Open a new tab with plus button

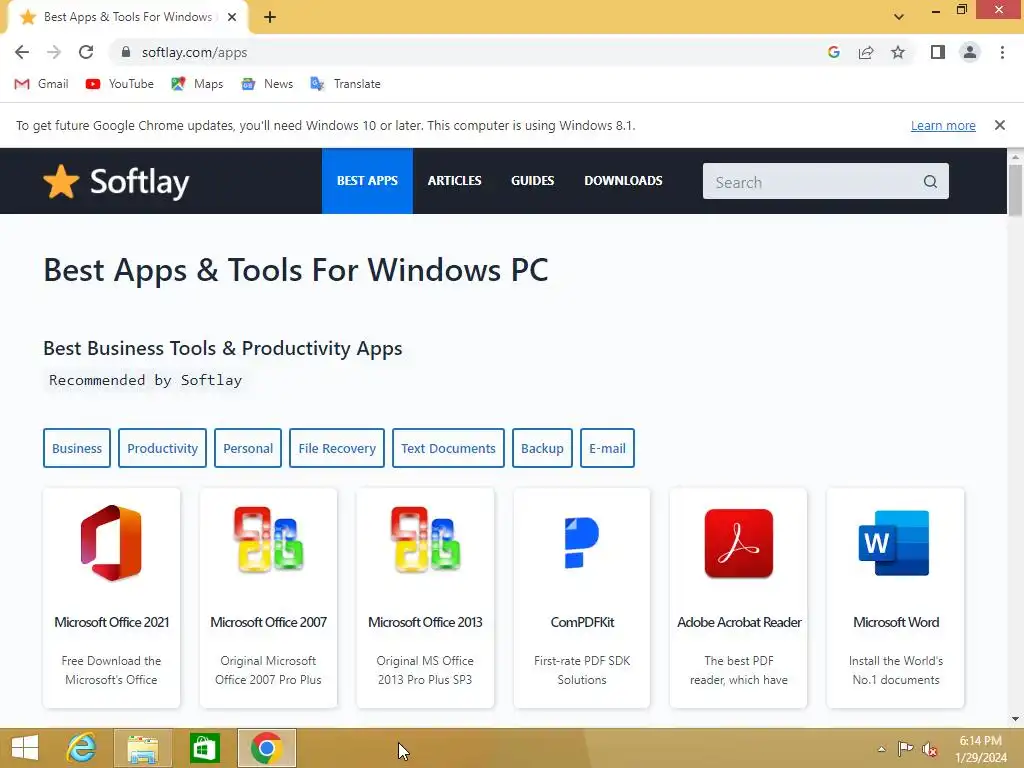click(270, 17)
